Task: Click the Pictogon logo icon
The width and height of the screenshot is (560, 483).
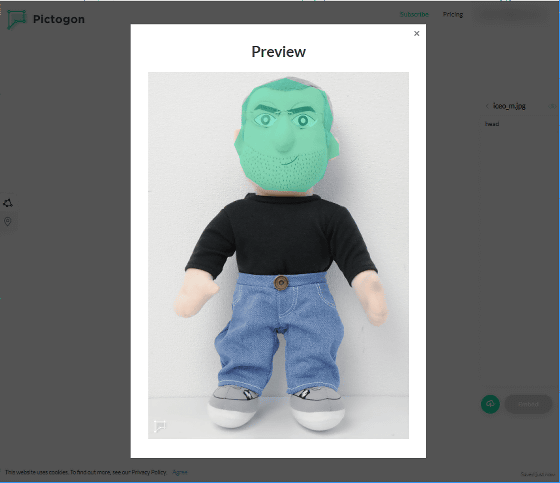Action: [16, 19]
